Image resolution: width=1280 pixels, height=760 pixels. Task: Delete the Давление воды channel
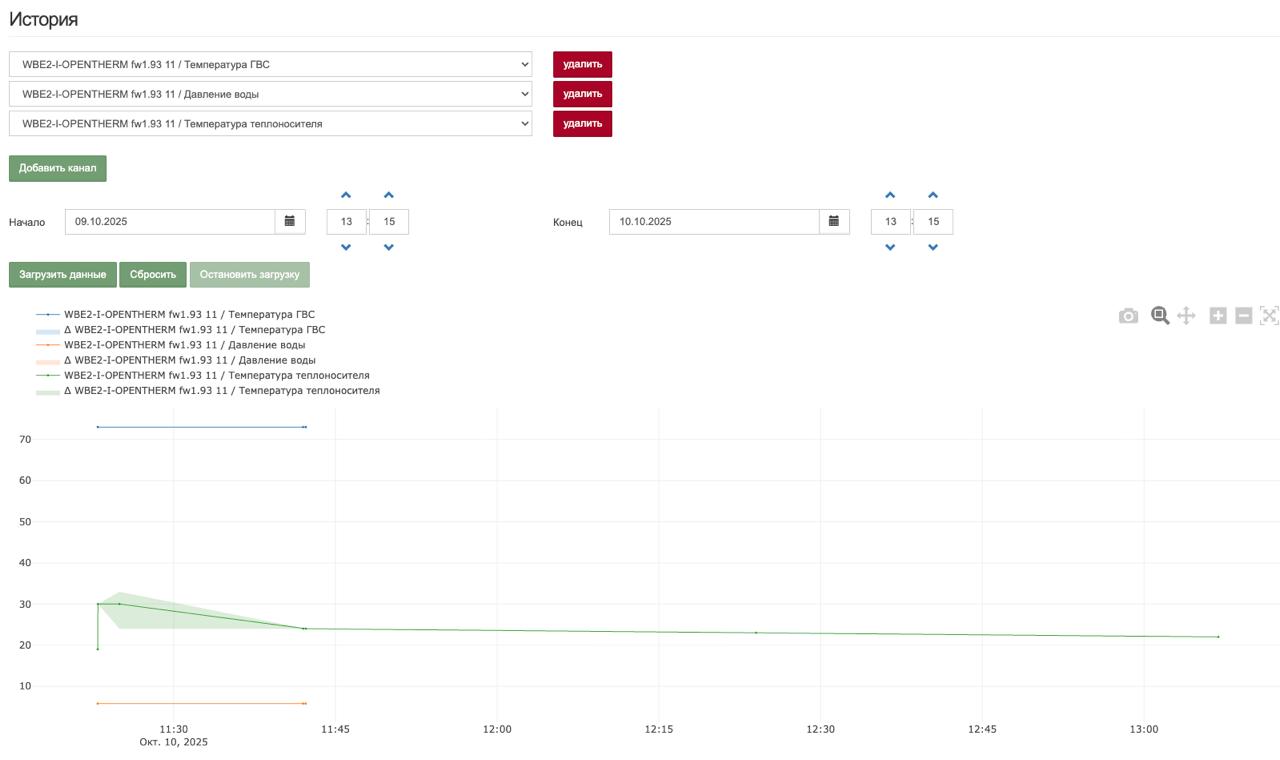(x=582, y=94)
